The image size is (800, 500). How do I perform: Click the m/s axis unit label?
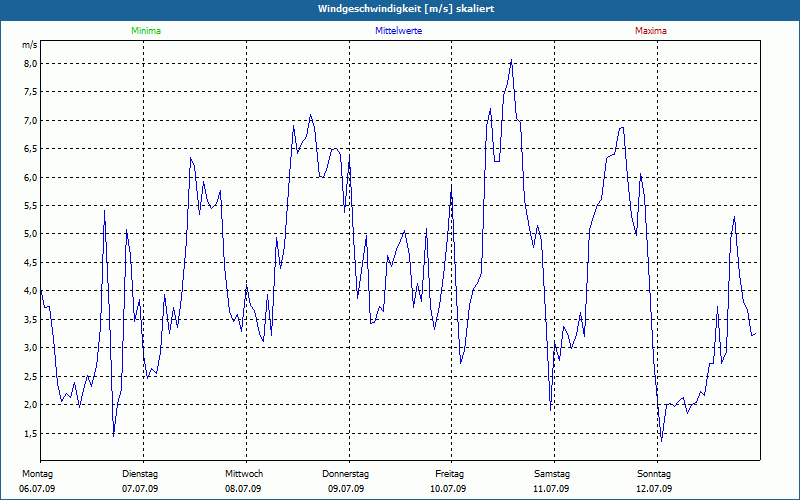click(x=30, y=45)
